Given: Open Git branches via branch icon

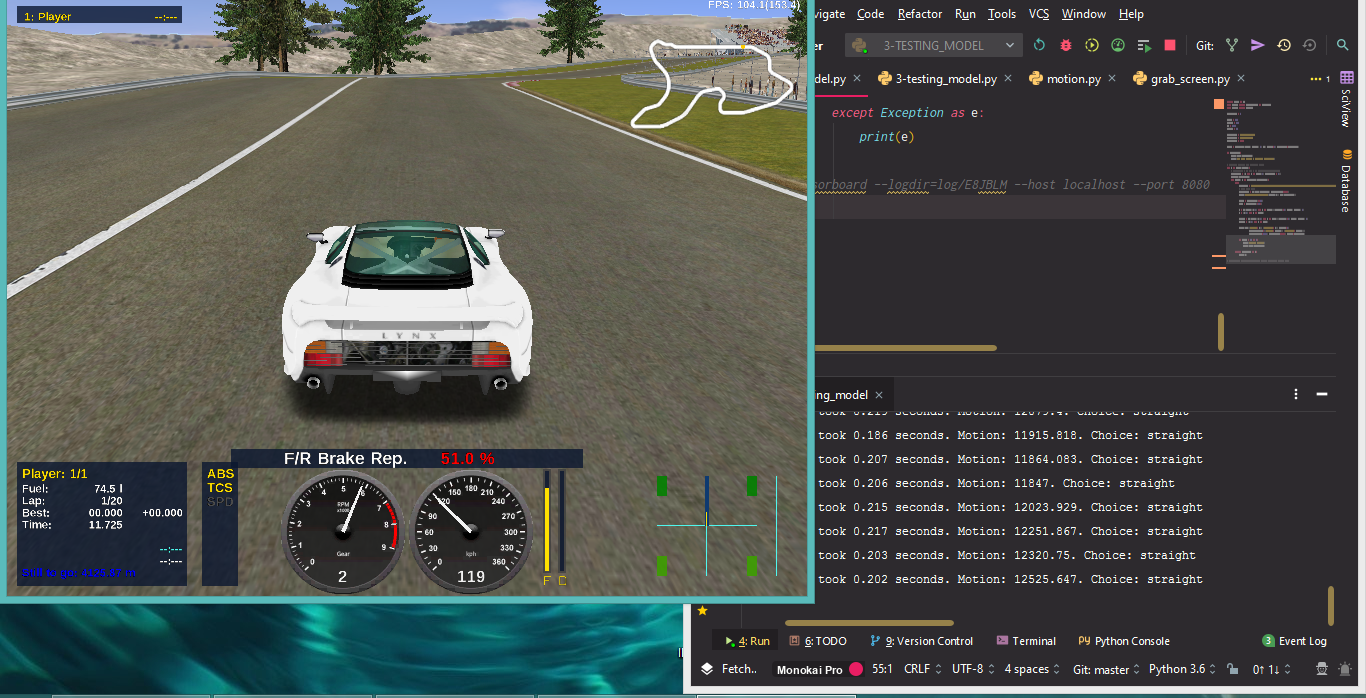Looking at the screenshot, I should (1232, 45).
